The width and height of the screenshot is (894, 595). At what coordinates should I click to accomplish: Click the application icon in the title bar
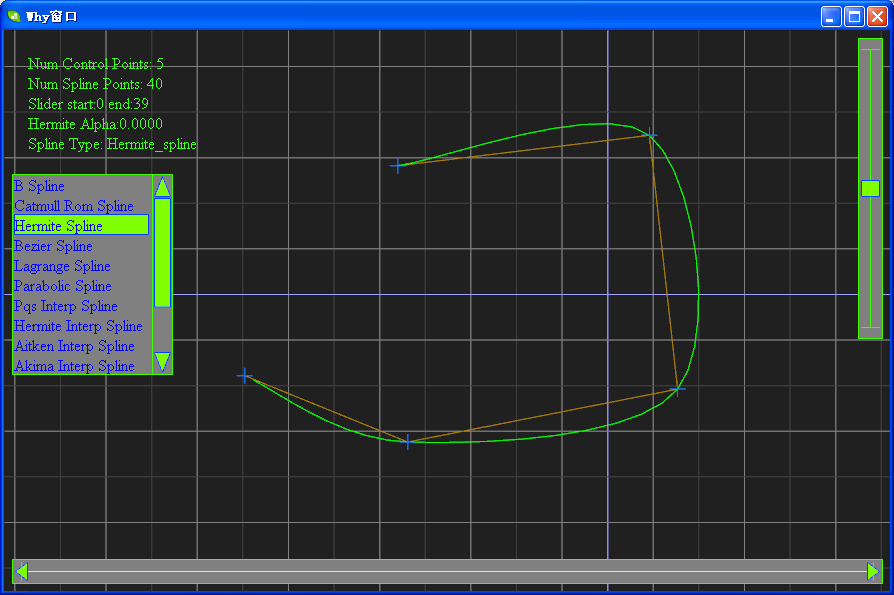pyautogui.click(x=14, y=16)
